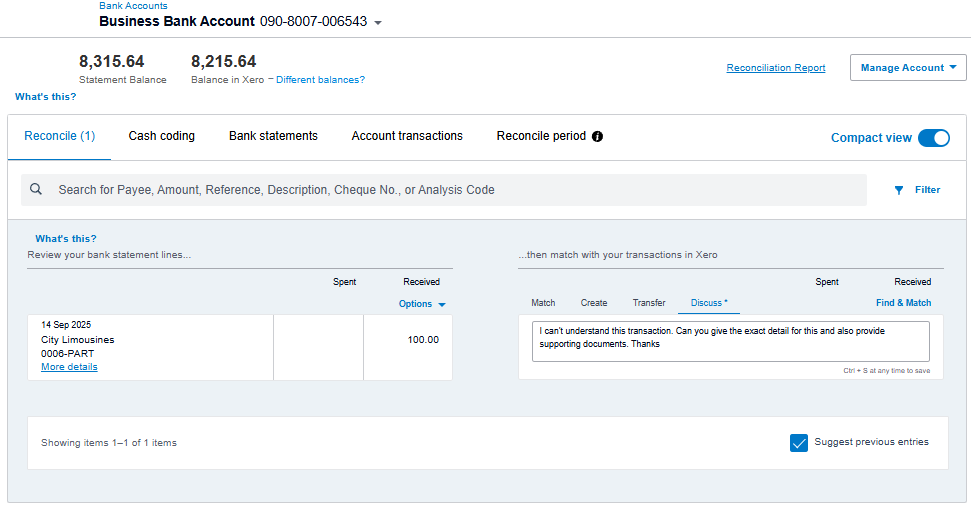The image size is (971, 507).
Task: Uncheck Suggest previous entries checkbox
Action: [798, 443]
